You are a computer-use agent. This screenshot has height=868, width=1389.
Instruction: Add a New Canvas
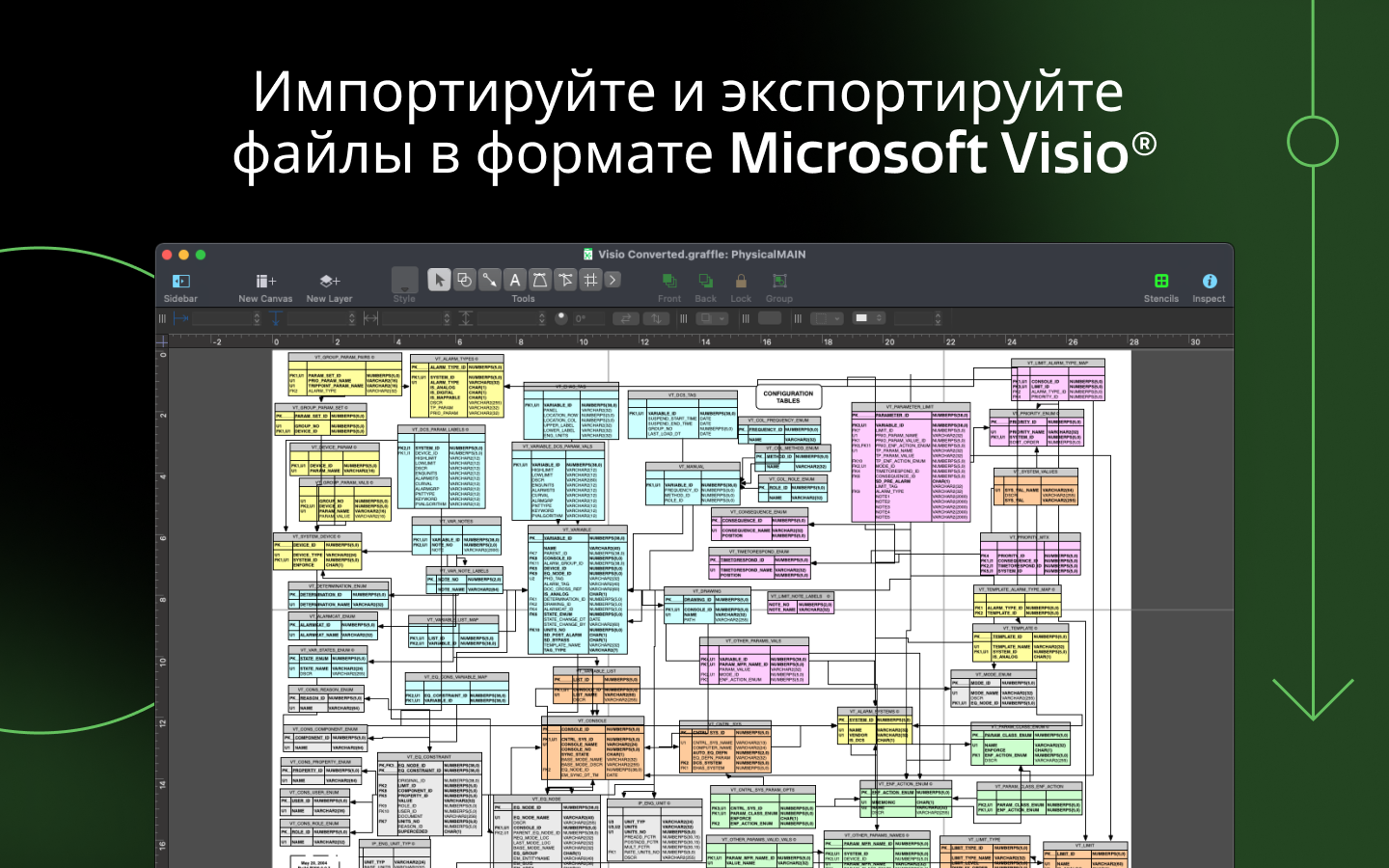coord(265,286)
